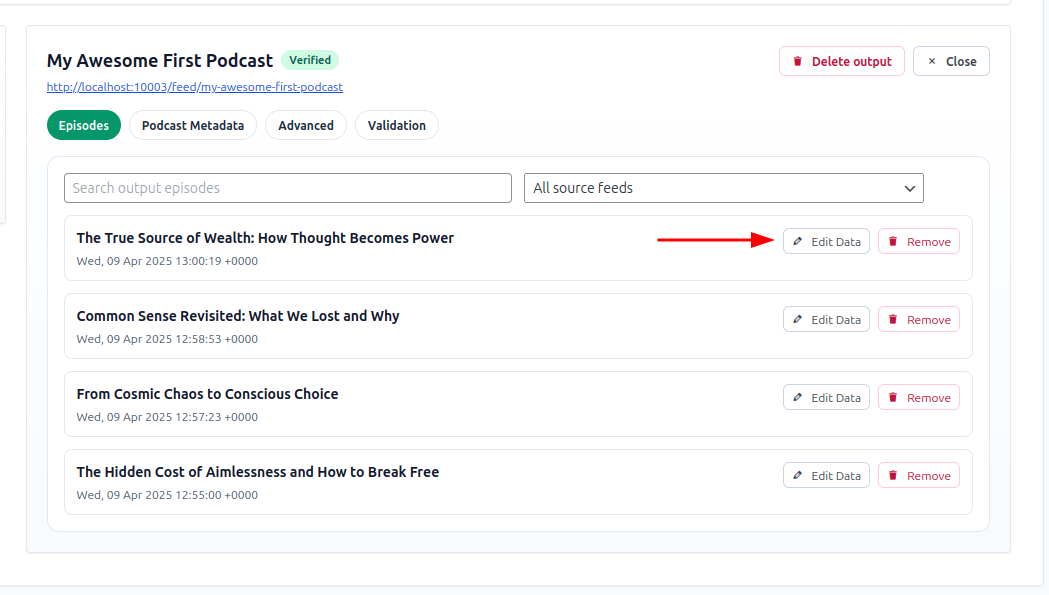
Task: Select the Episodes tab
Action: click(83, 125)
